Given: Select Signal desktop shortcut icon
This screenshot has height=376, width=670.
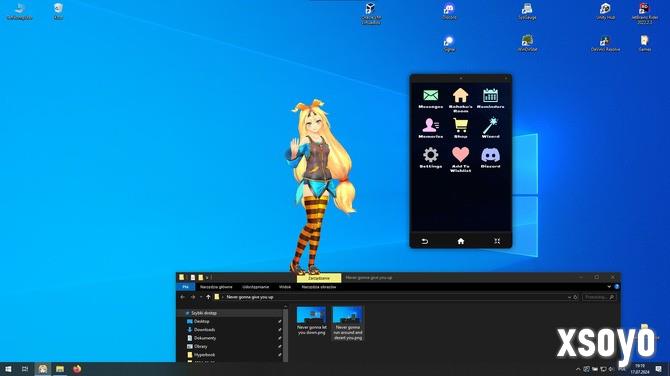Looking at the screenshot, I should (x=449, y=44).
